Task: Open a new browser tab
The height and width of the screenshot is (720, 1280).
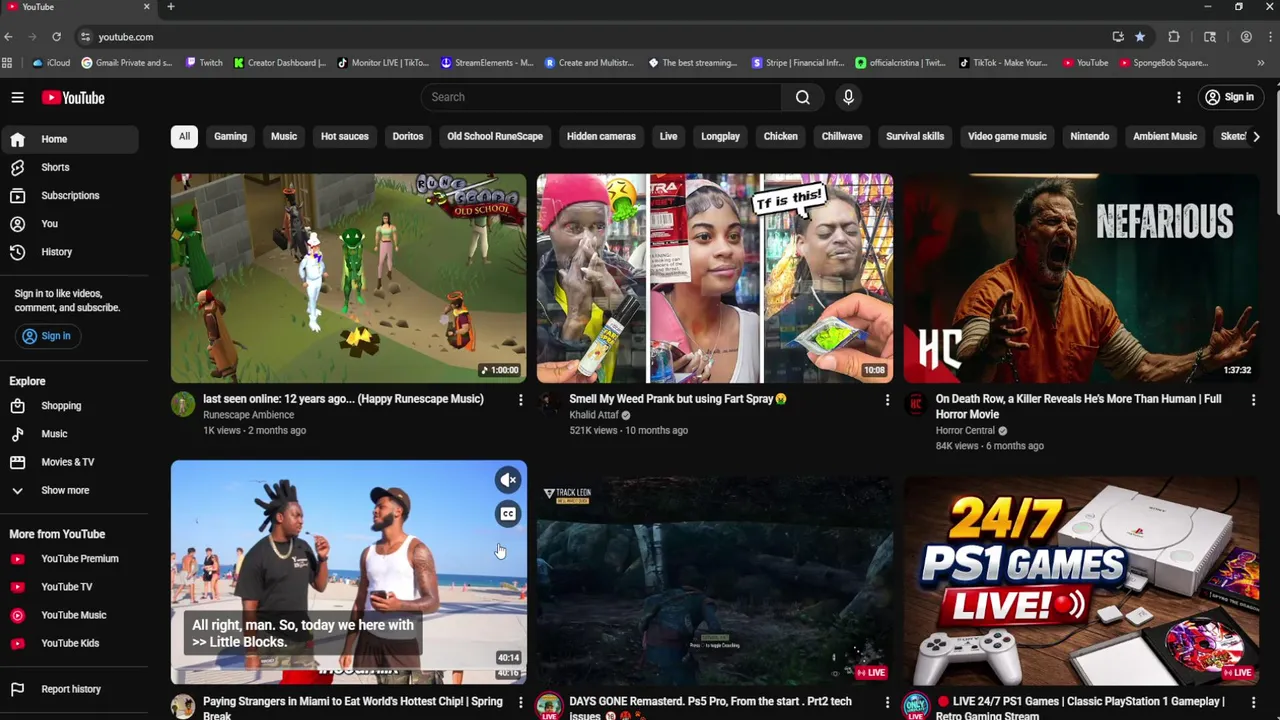Action: click(170, 7)
